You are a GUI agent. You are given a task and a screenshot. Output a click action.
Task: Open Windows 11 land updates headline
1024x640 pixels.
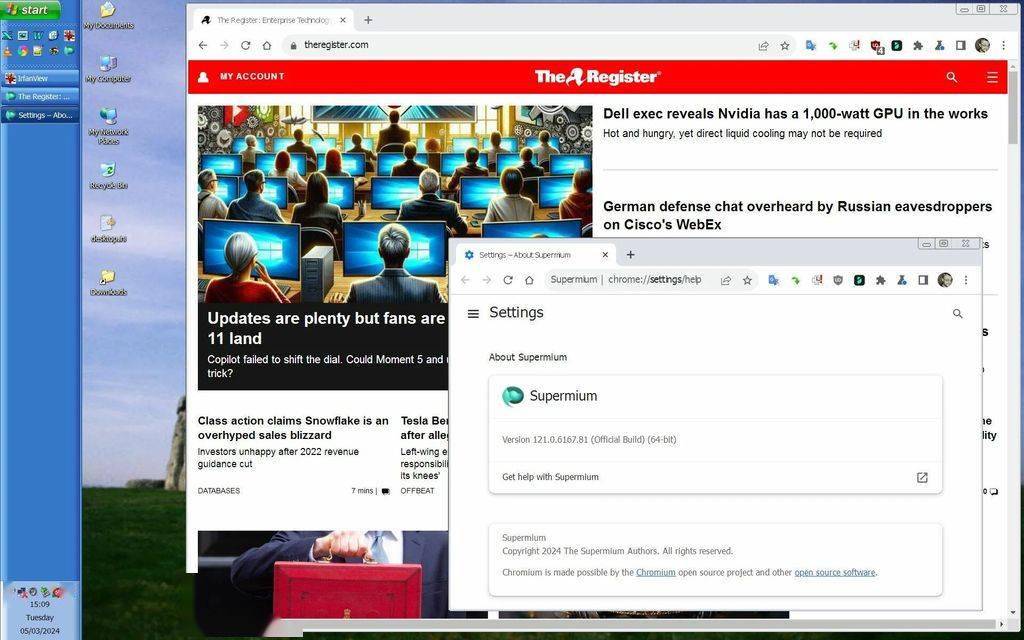[327, 328]
